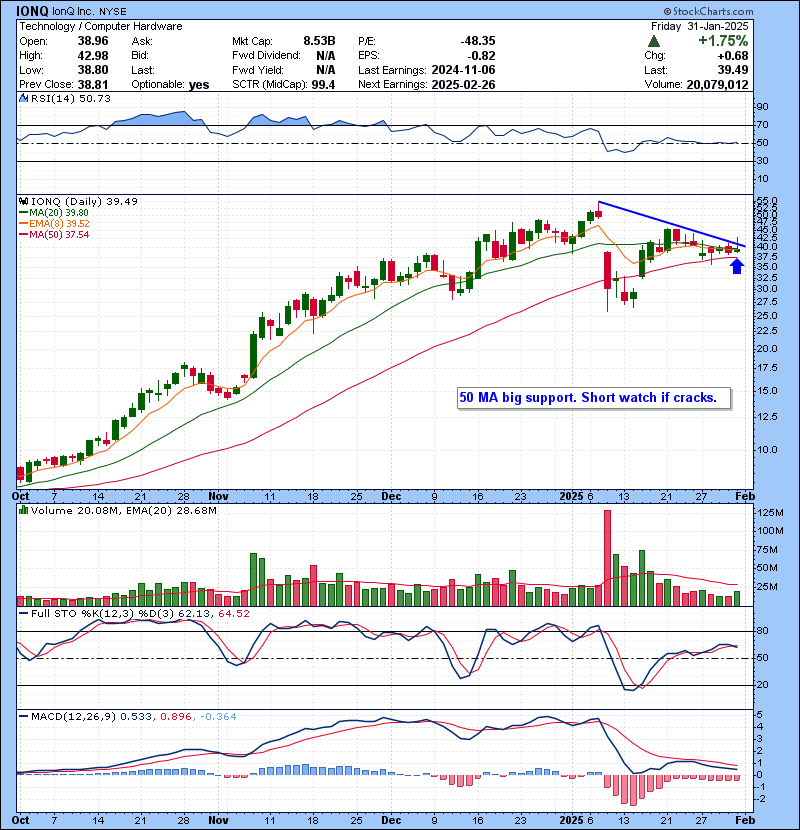Image resolution: width=800 pixels, height=830 pixels.
Task: Click the RSI area-chart icon beside RSI(14)
Action: coord(23,98)
